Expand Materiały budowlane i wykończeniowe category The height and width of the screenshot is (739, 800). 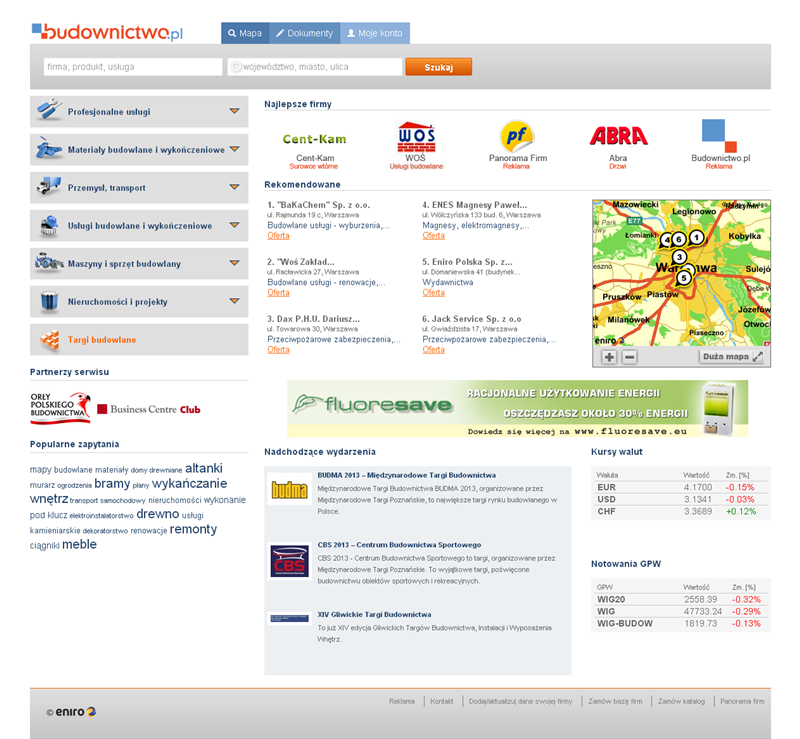234,149
